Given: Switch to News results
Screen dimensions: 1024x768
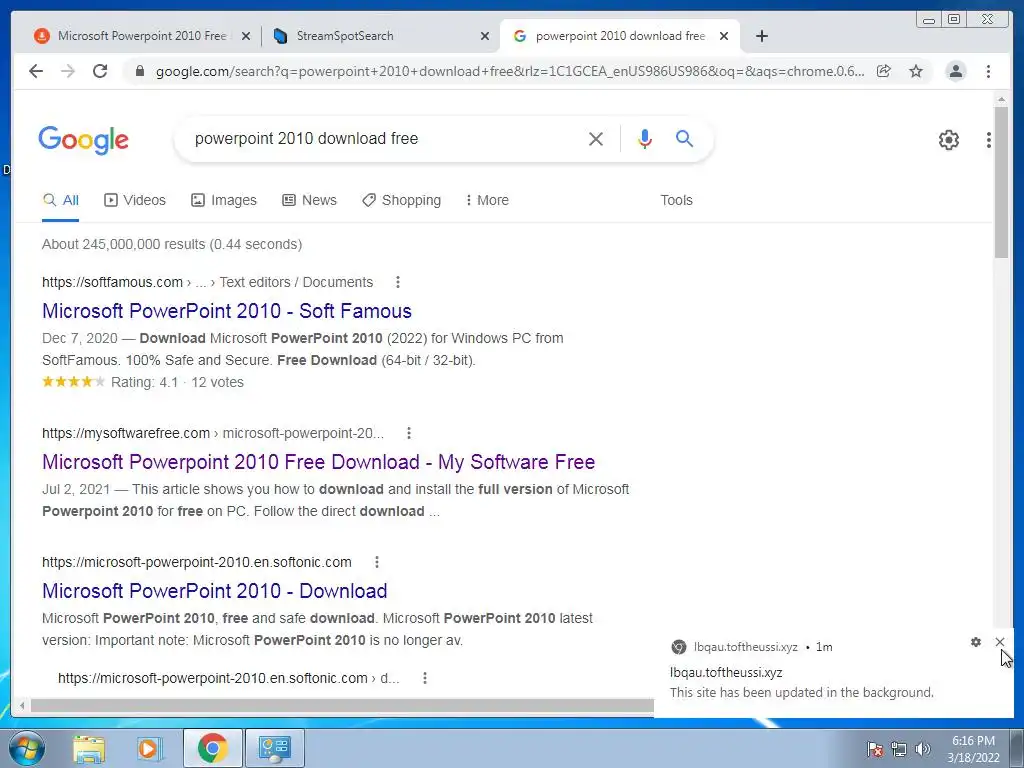Looking at the screenshot, I should (310, 200).
